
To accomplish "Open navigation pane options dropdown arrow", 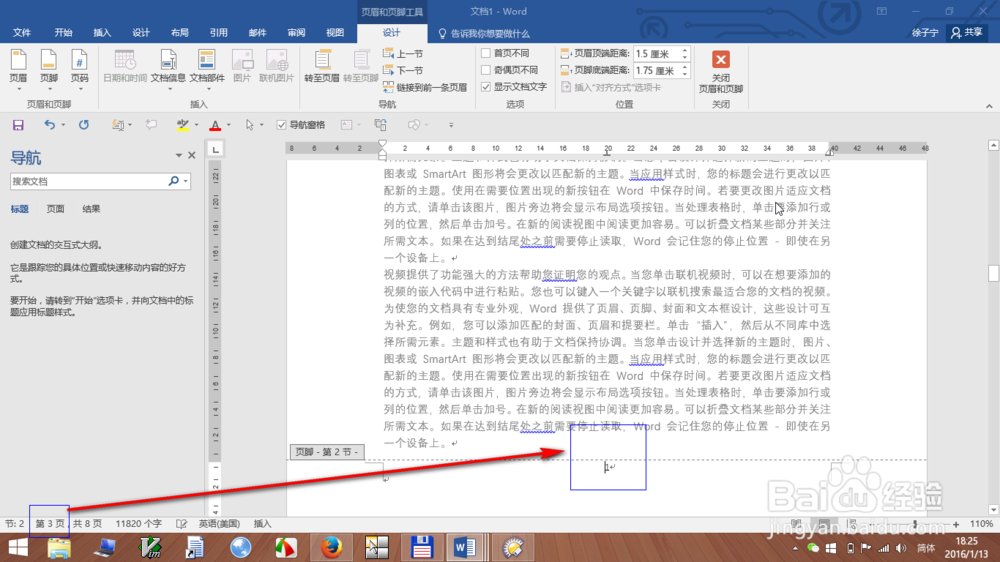I will (x=179, y=155).
